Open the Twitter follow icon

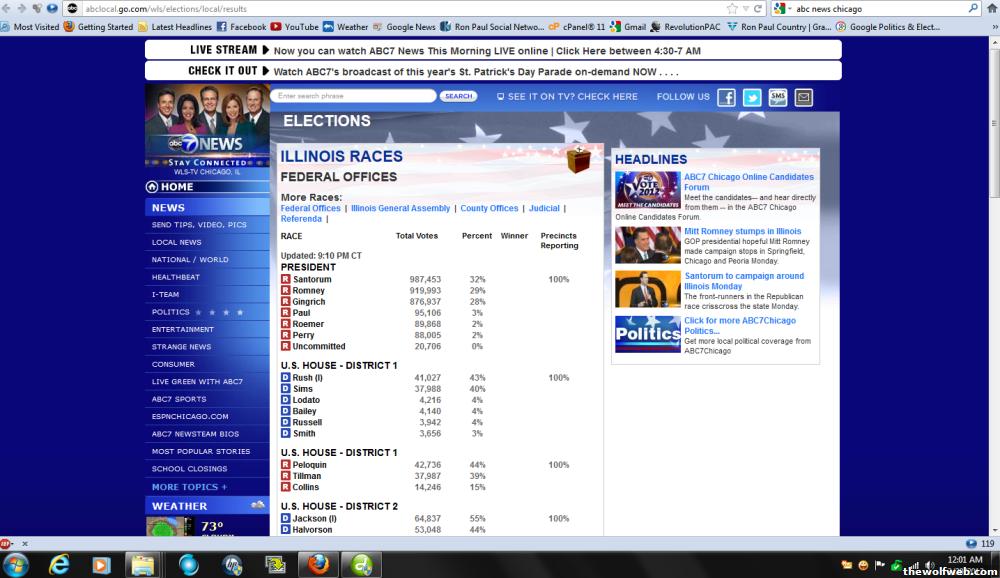[x=752, y=97]
